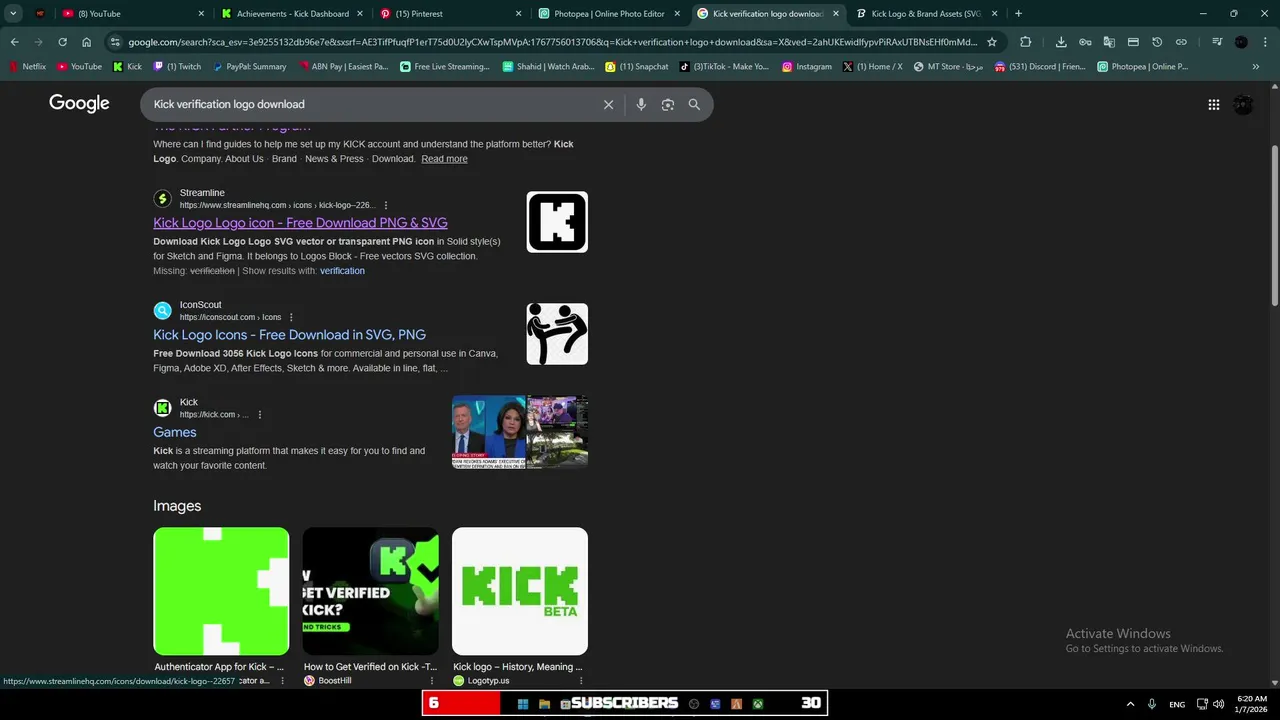The width and height of the screenshot is (1280, 720).
Task: Go back to previous page
Action: point(14,42)
